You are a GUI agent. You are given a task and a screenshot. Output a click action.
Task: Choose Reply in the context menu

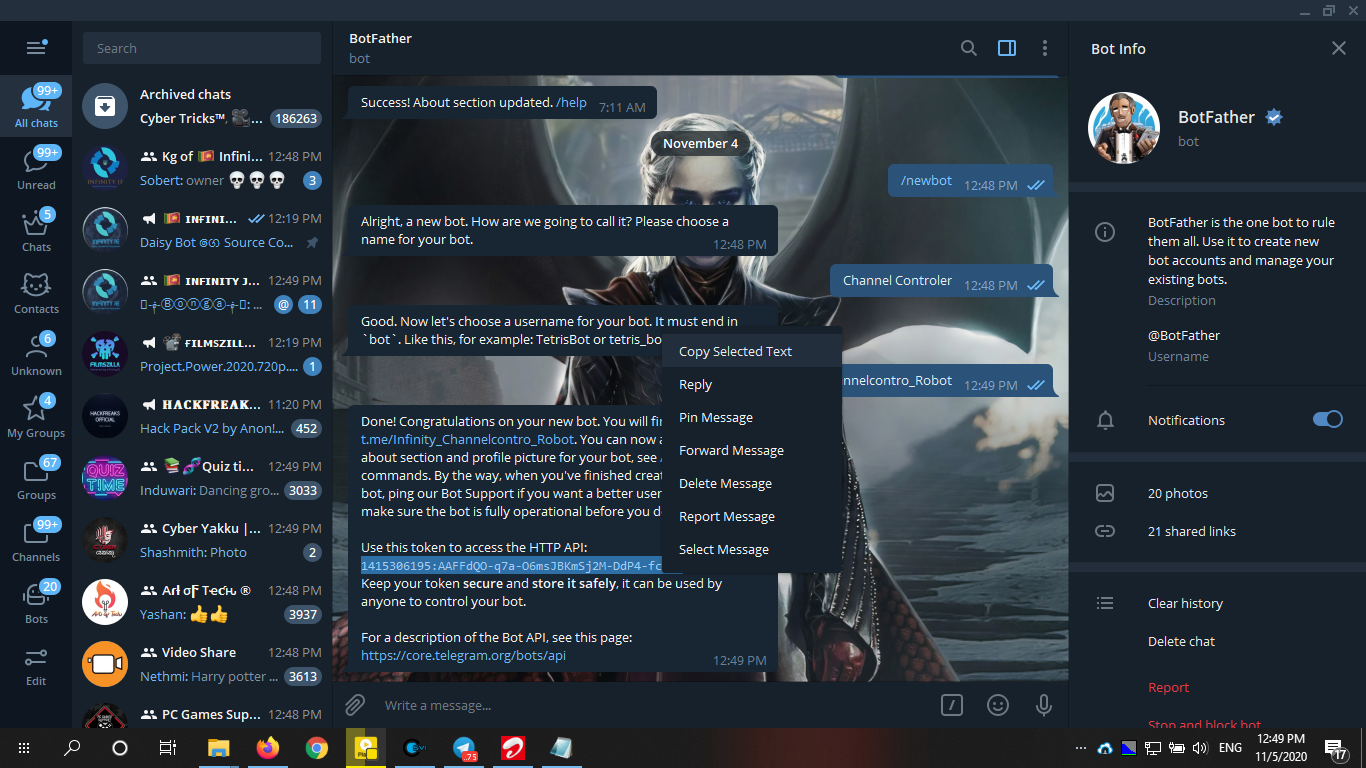click(x=752, y=384)
